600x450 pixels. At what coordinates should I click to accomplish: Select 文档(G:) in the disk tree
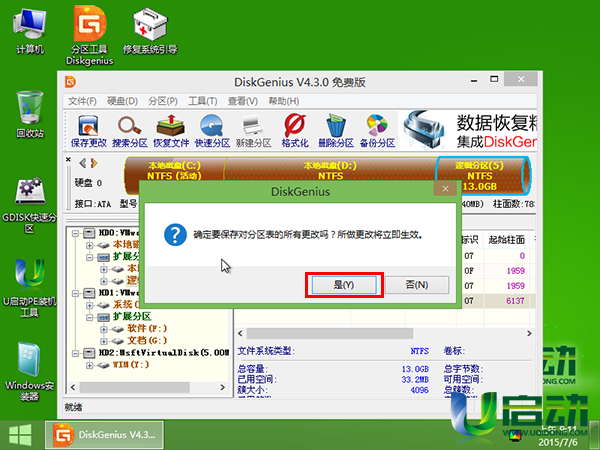click(147, 341)
